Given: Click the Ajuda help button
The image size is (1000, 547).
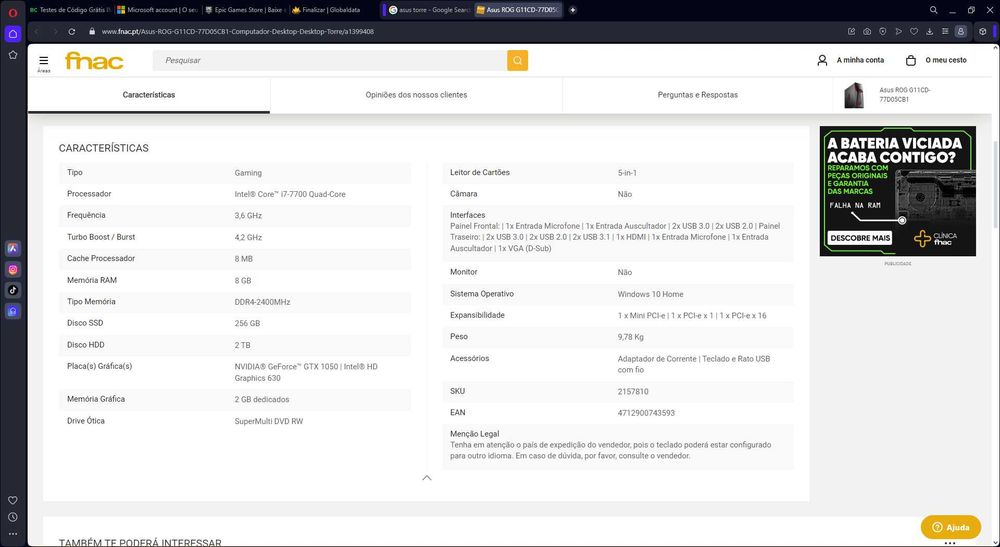Looking at the screenshot, I should pos(951,527).
